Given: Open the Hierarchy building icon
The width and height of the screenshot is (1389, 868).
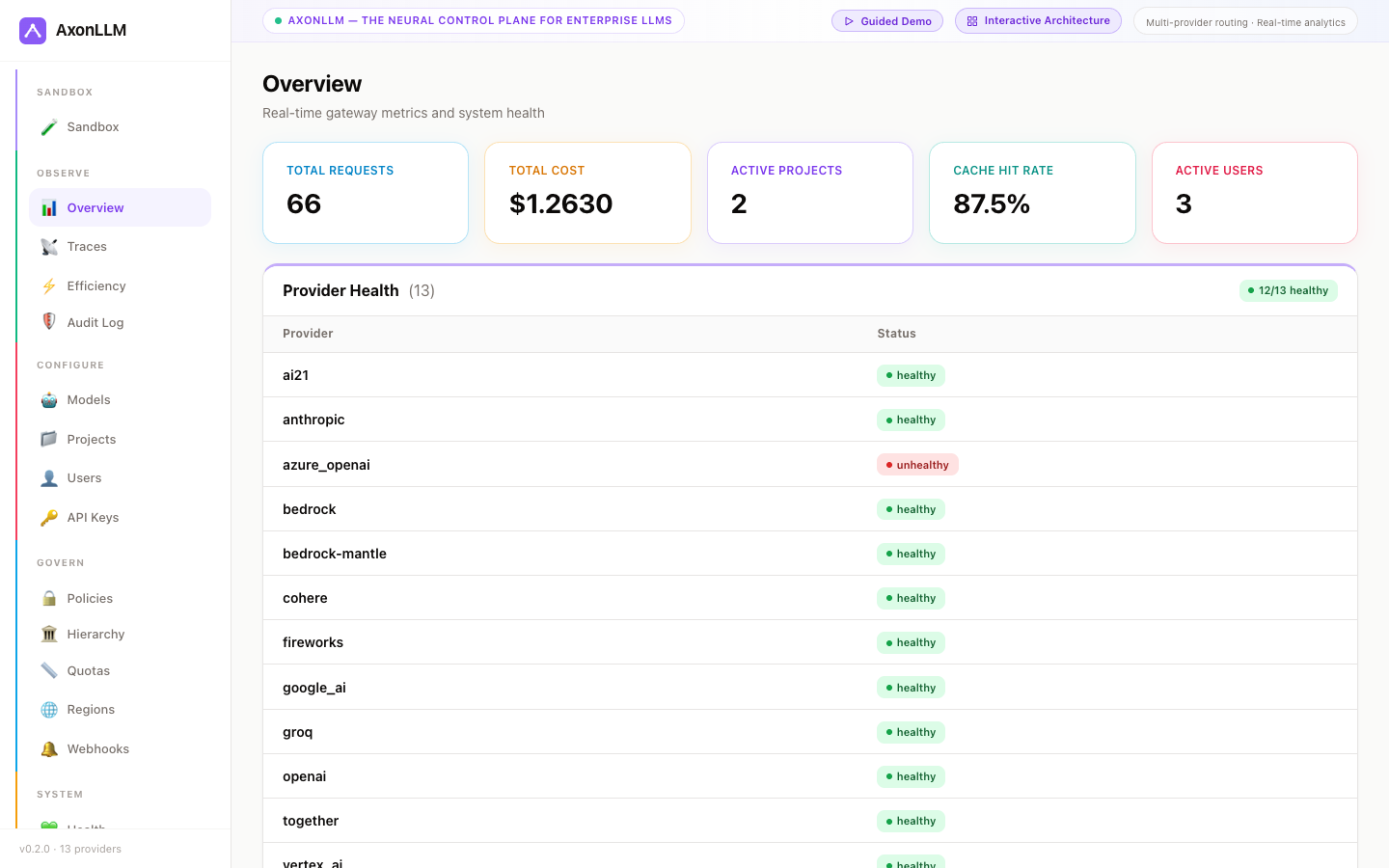Looking at the screenshot, I should 49,635.
